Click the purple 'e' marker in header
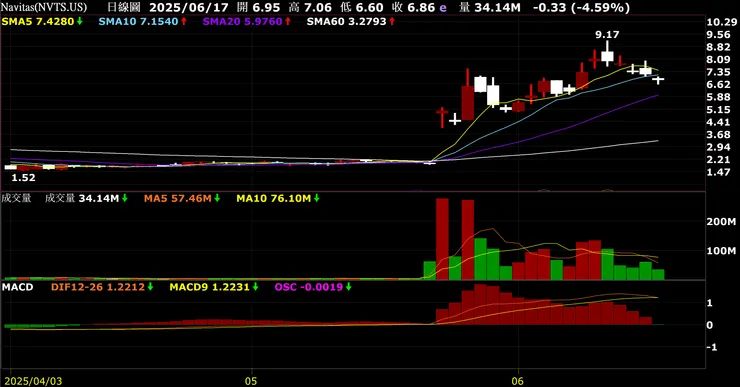The image size is (740, 387). [x=443, y=8]
